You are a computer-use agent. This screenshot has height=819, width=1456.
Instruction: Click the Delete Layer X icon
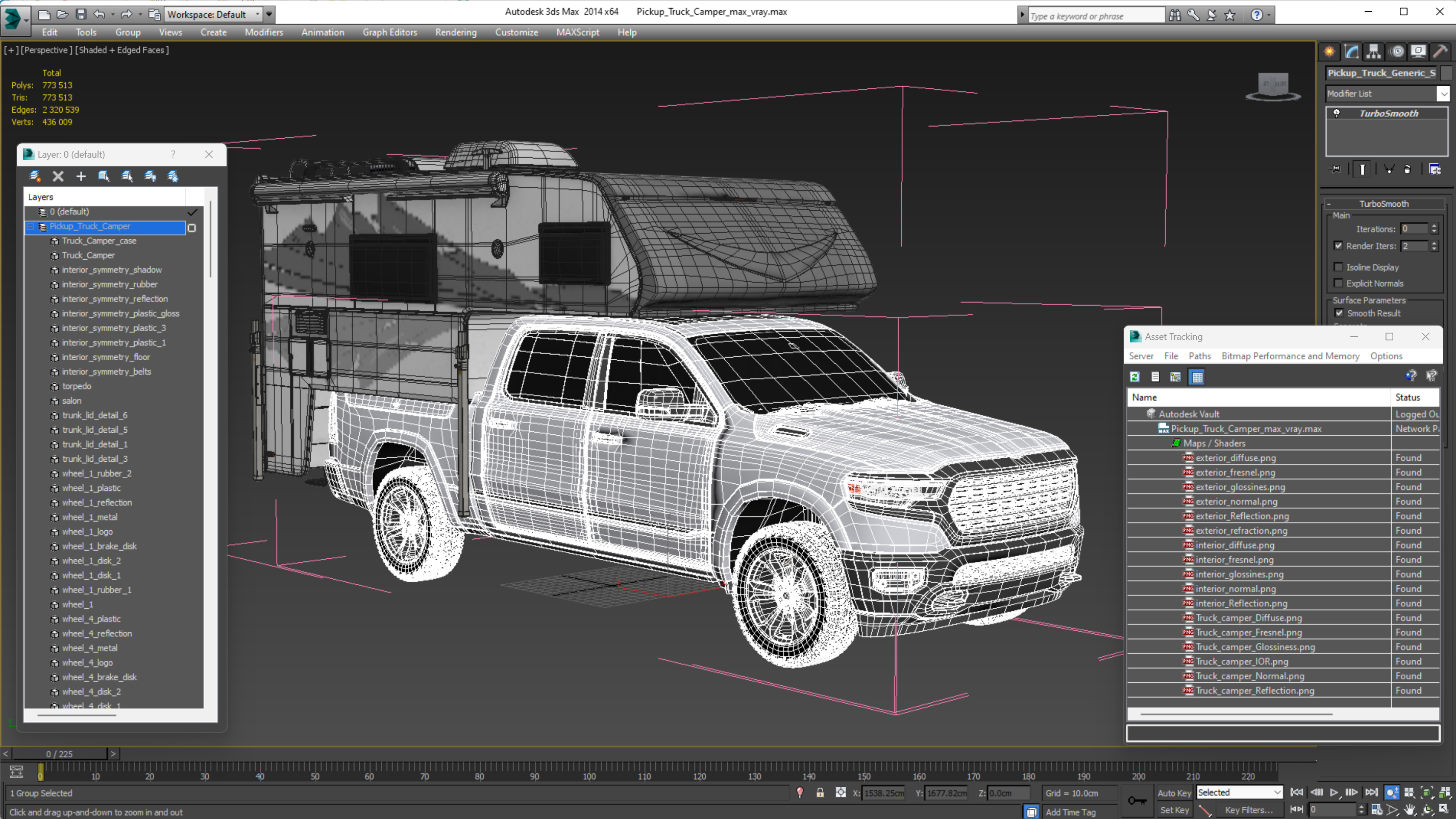point(58,177)
